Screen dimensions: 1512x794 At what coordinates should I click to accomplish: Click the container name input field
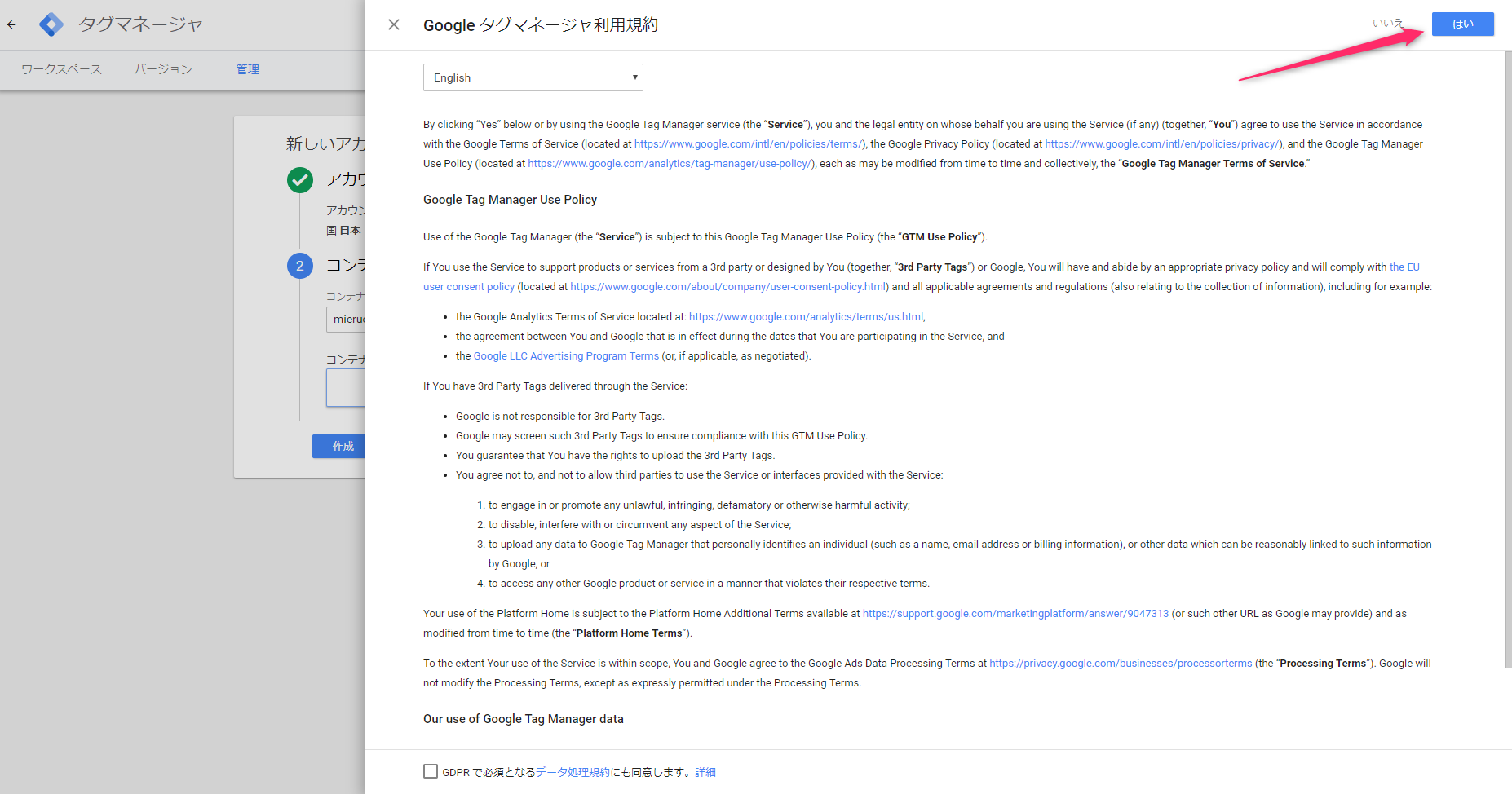[x=346, y=319]
